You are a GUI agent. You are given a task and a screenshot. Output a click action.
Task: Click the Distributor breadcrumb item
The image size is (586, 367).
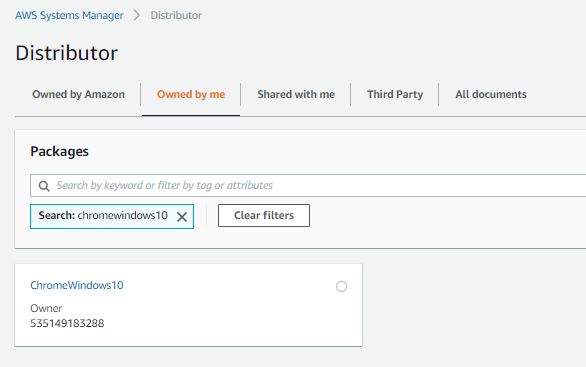click(176, 15)
